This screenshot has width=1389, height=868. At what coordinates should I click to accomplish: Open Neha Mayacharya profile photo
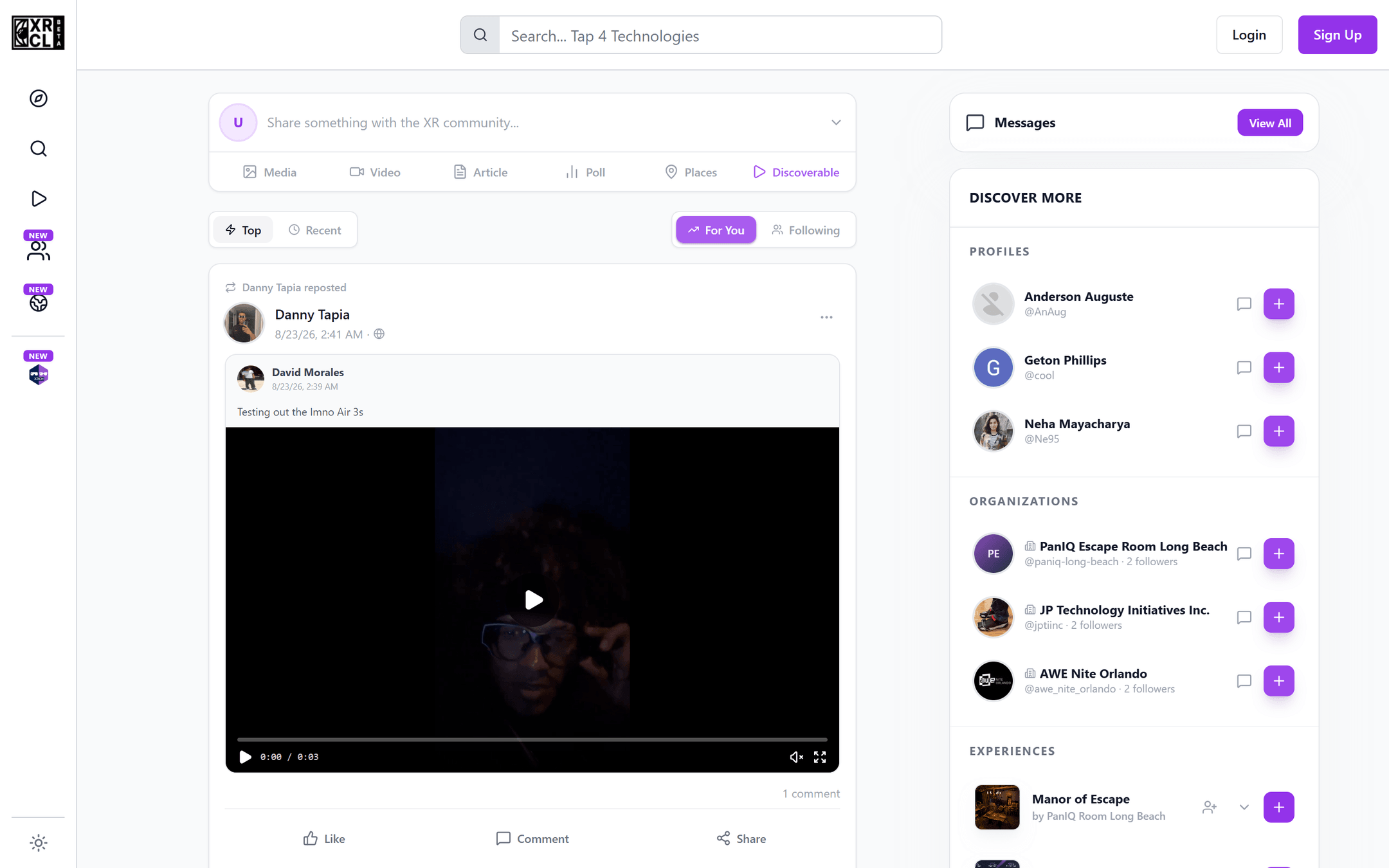[993, 431]
